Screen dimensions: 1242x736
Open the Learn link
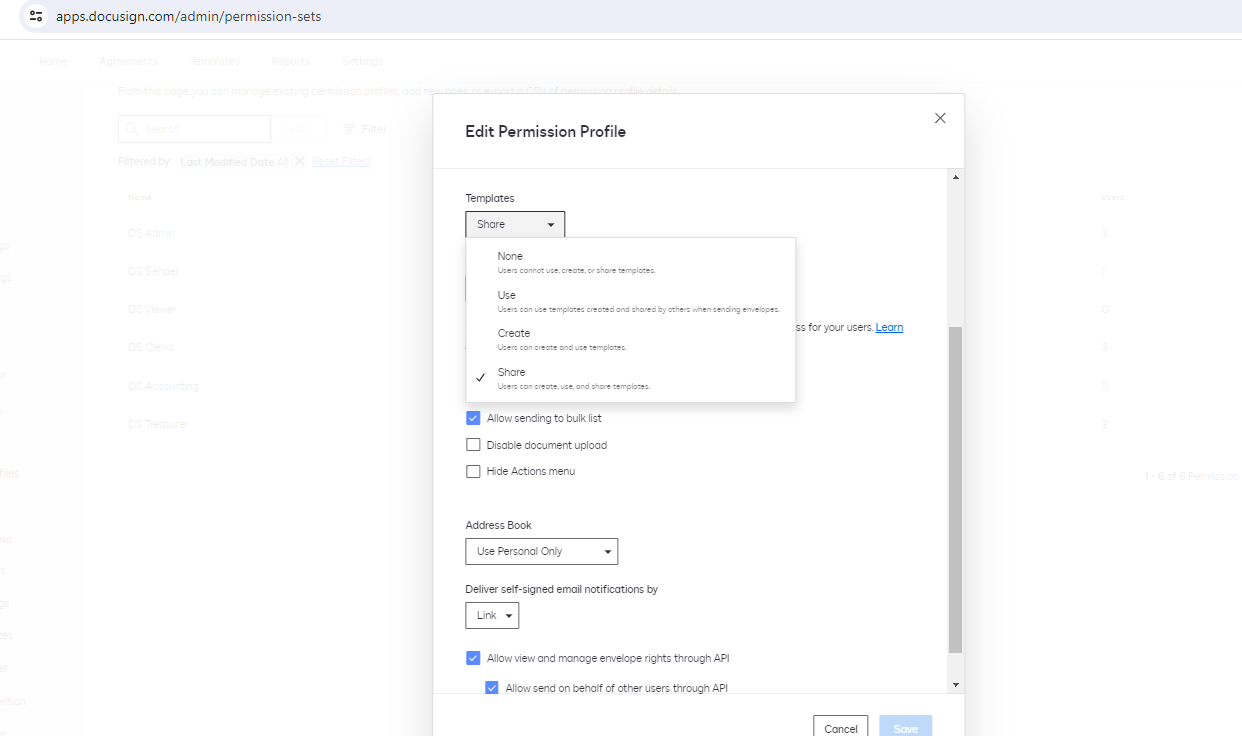889,328
